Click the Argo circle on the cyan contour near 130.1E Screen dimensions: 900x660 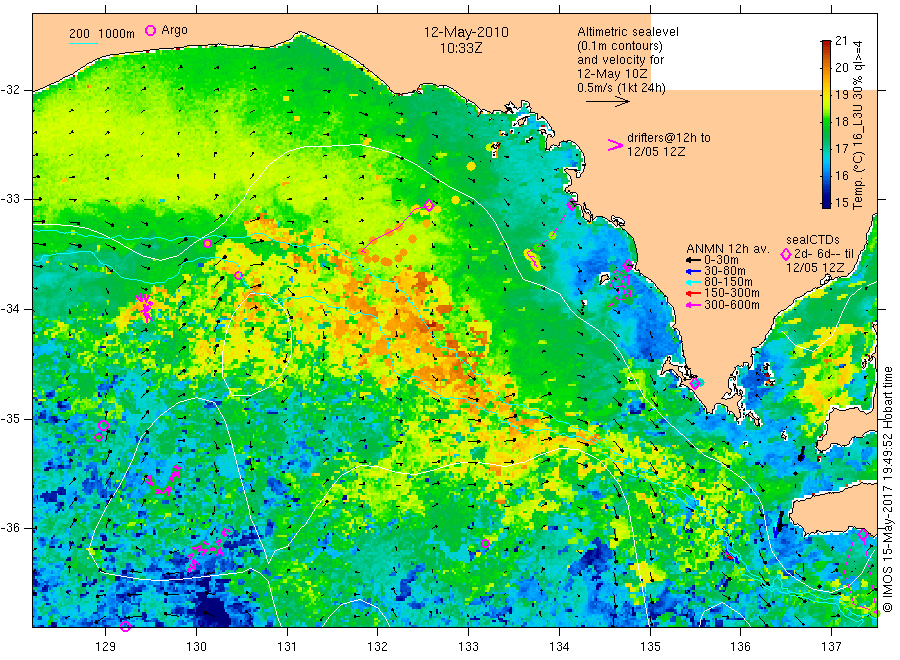tap(207, 243)
